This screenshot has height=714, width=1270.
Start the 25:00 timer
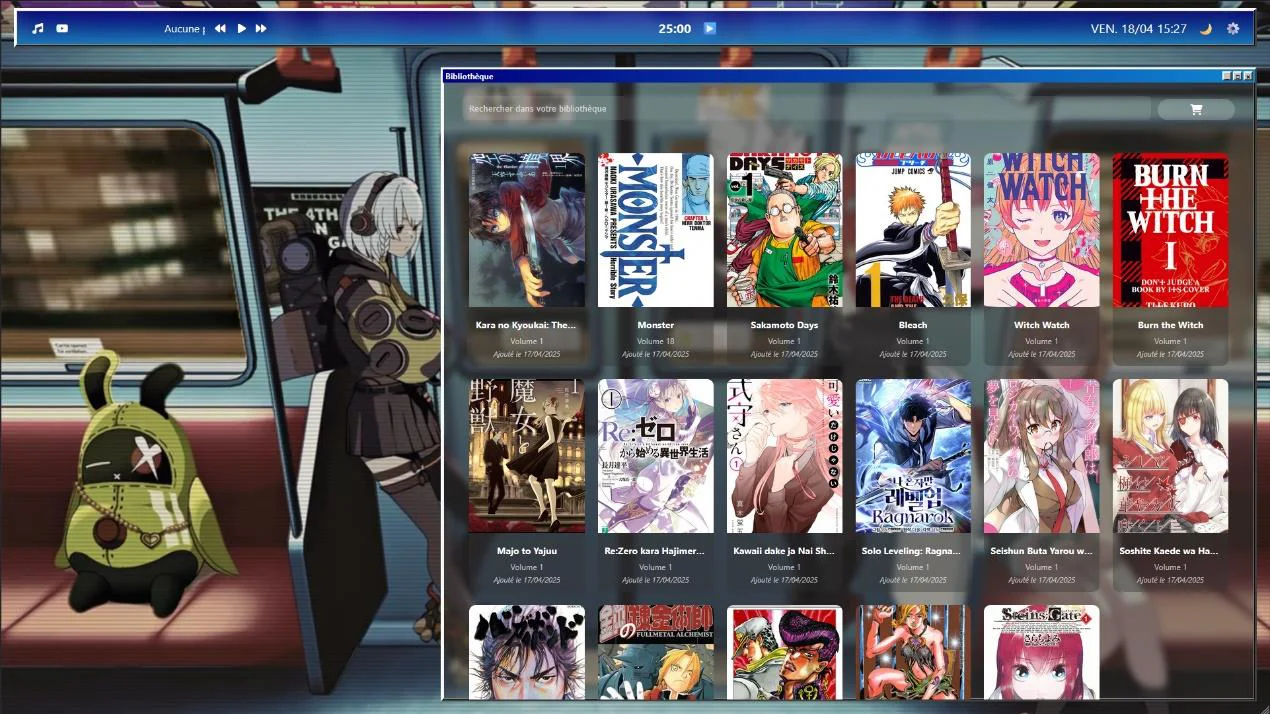pos(710,29)
